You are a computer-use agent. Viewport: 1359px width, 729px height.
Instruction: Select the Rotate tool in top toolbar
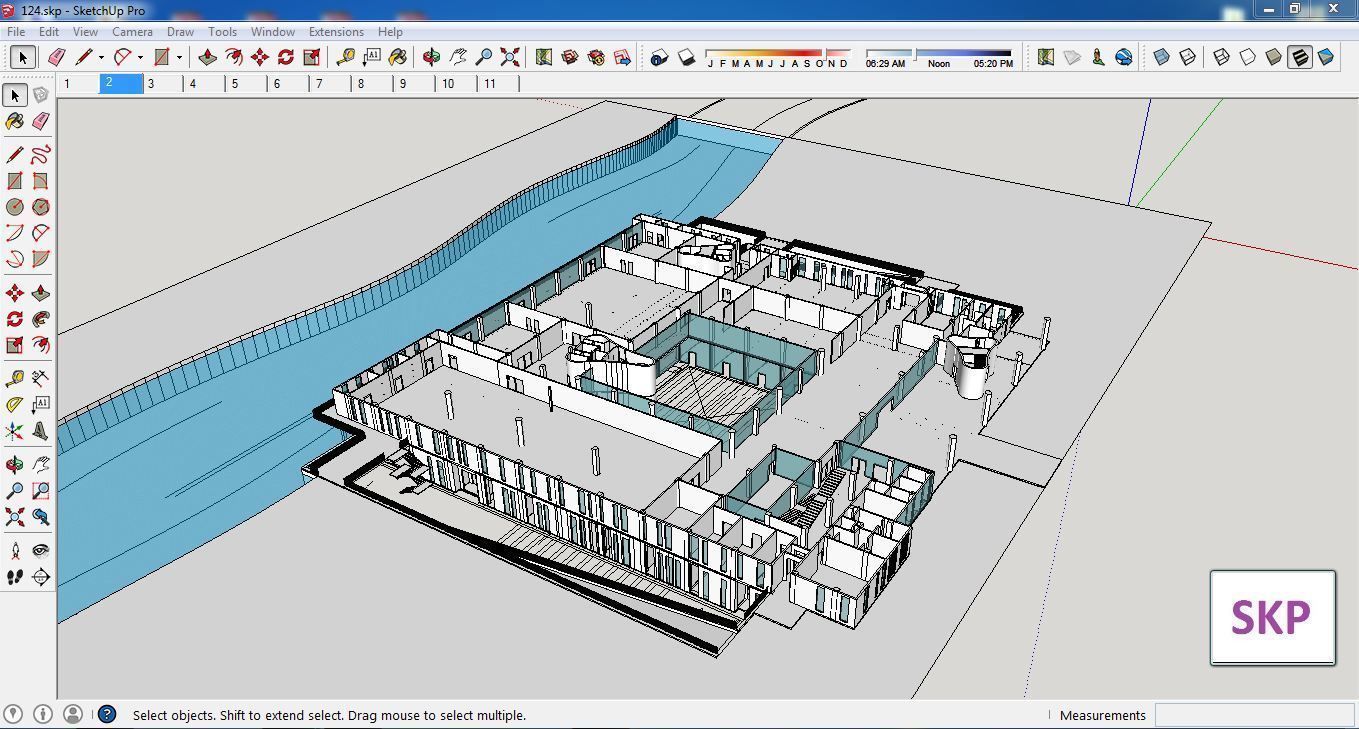pyautogui.click(x=286, y=57)
